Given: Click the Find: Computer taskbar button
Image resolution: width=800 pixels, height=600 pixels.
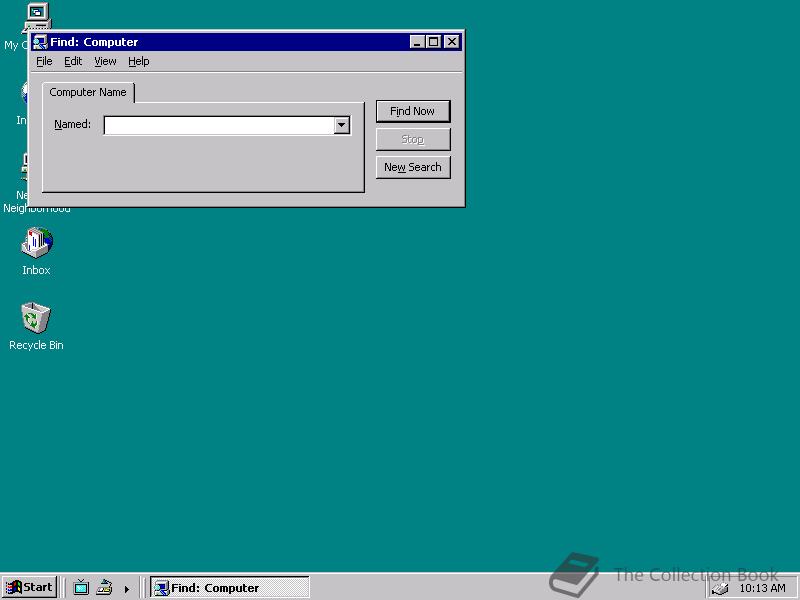Looking at the screenshot, I should point(230,588).
